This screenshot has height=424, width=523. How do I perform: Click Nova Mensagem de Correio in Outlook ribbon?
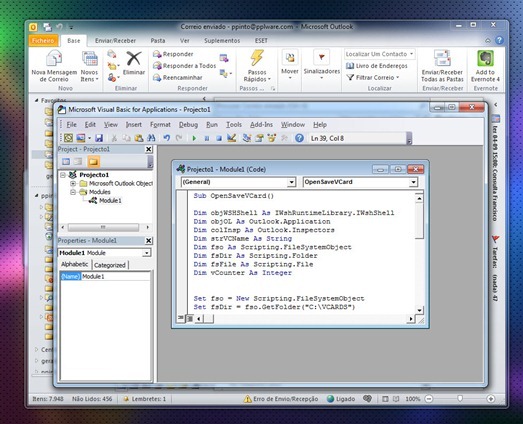coord(54,66)
